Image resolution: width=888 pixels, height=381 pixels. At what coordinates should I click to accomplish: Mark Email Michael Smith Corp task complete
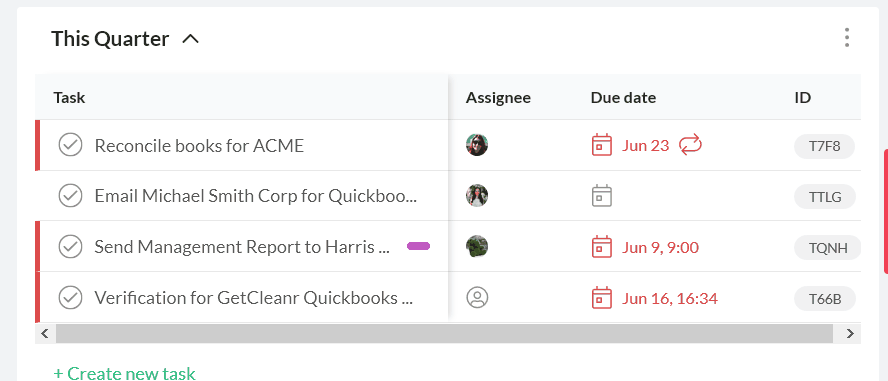(70, 196)
